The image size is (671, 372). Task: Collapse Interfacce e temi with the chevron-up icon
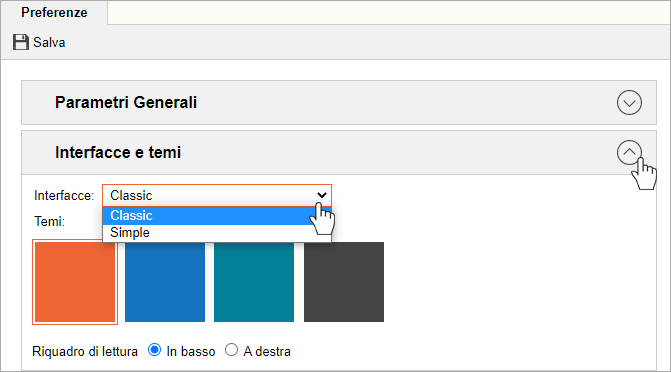point(629,152)
